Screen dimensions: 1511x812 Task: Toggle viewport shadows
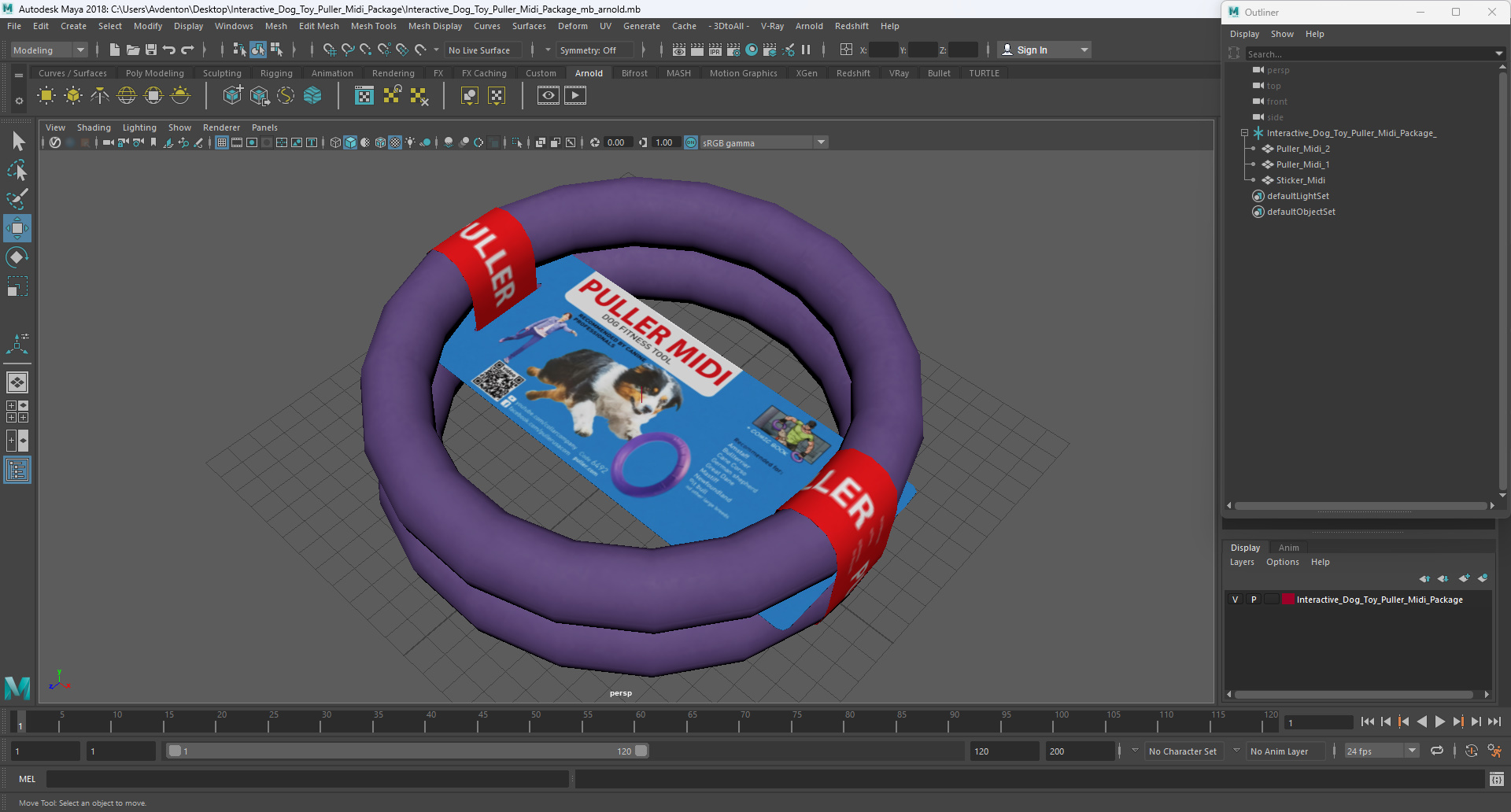point(426,142)
